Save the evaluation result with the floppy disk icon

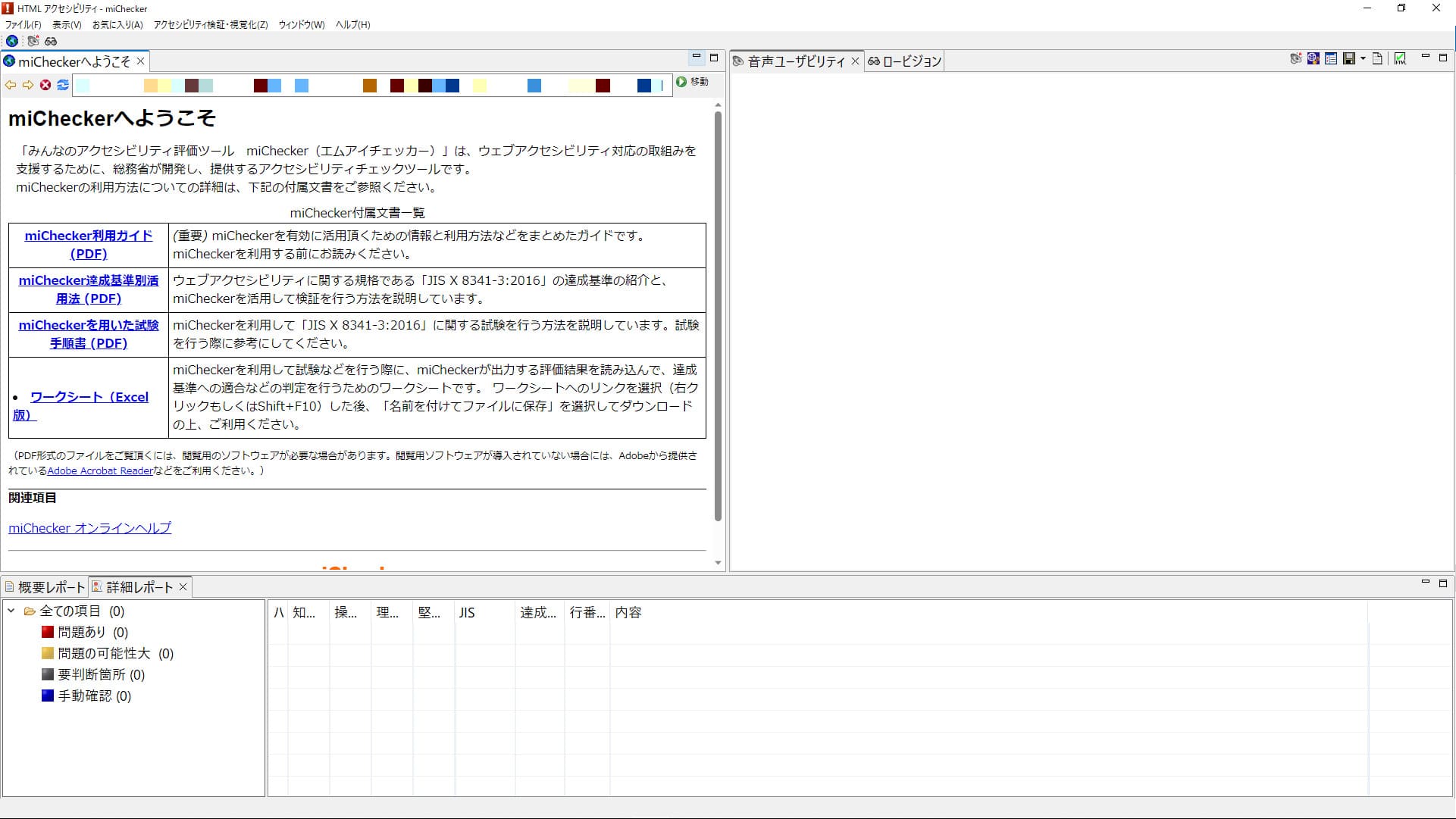point(1349,58)
